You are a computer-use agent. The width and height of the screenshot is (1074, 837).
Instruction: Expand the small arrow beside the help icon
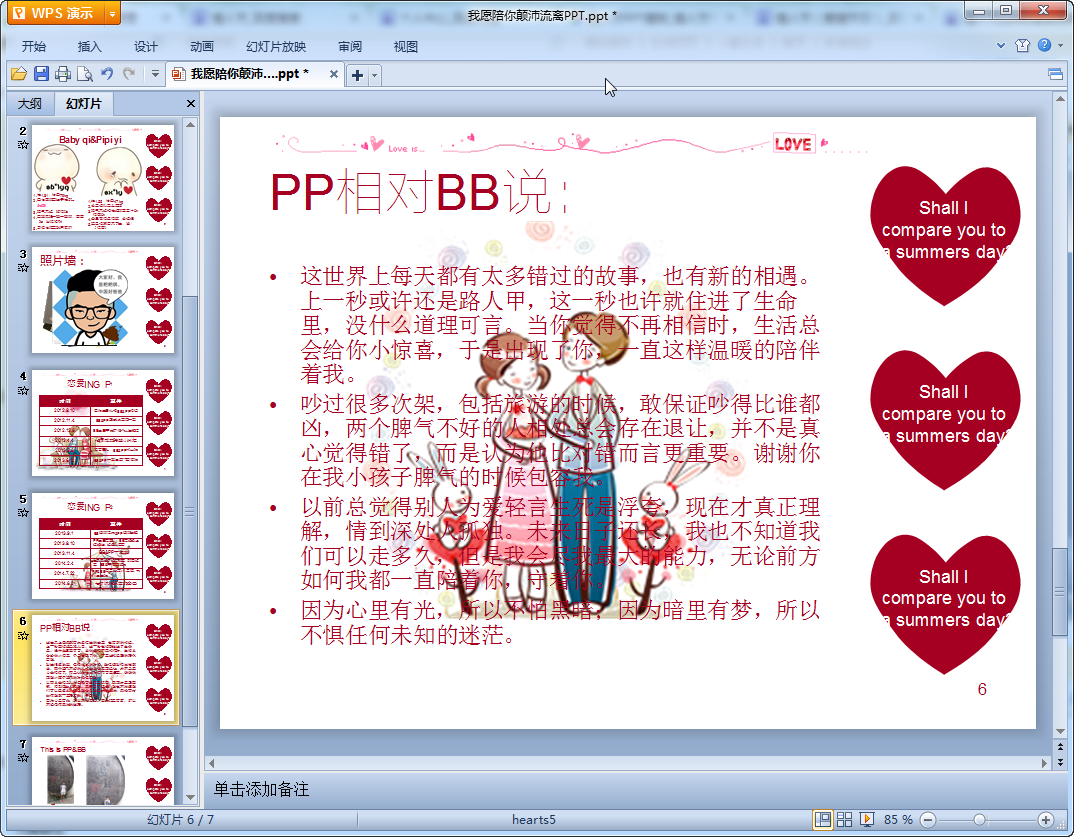1060,46
